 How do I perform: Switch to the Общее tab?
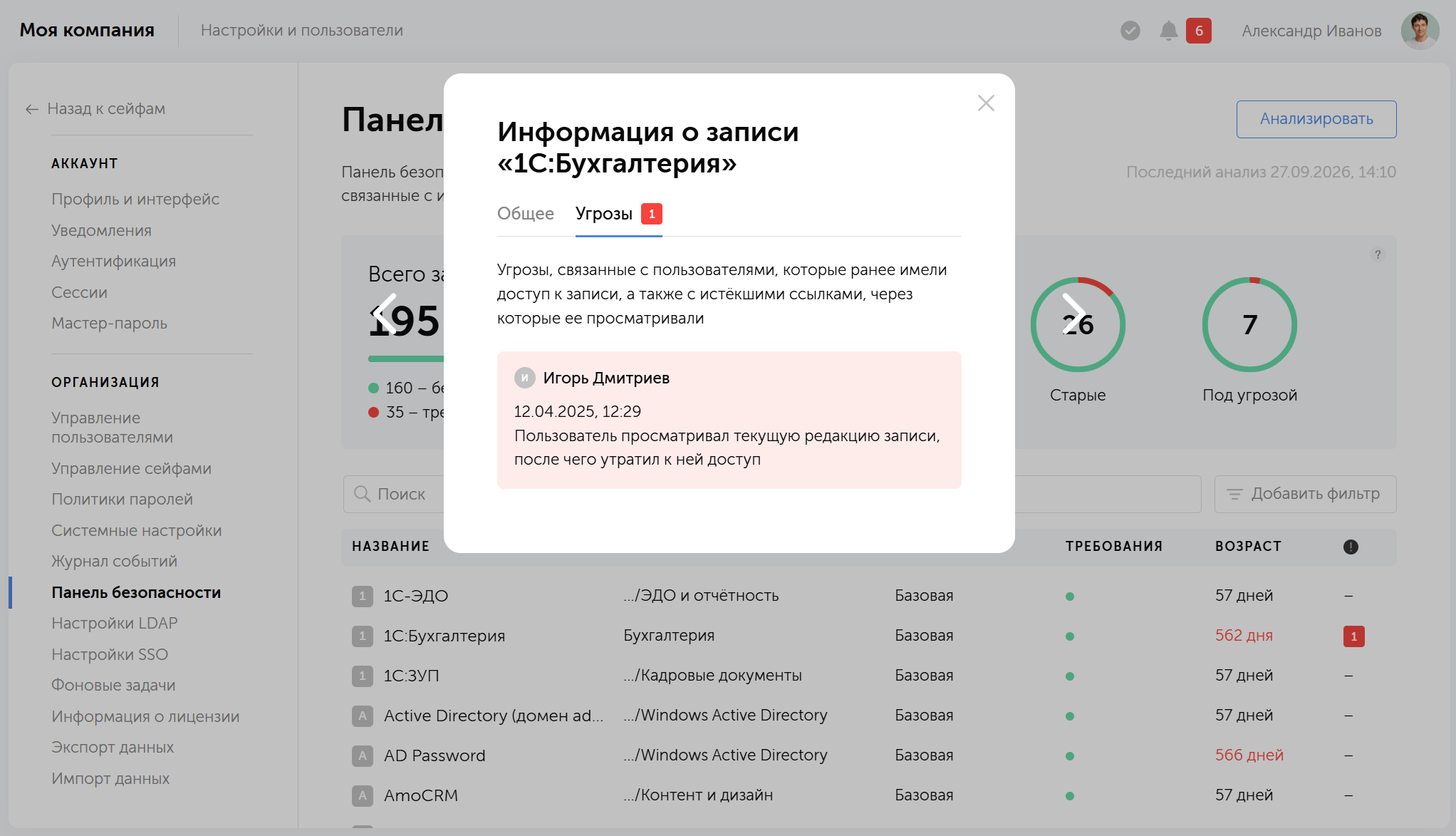[526, 214]
